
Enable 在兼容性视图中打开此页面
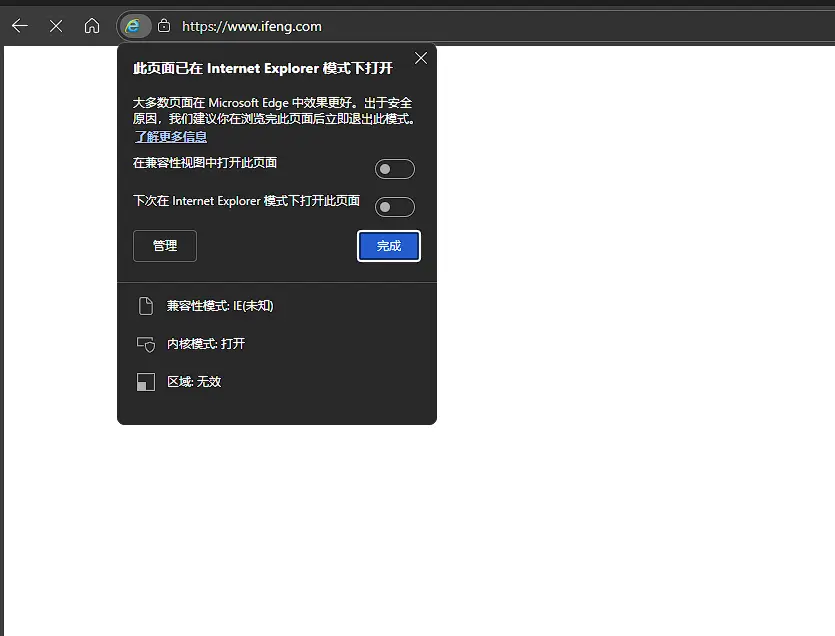pyautogui.click(x=394, y=168)
